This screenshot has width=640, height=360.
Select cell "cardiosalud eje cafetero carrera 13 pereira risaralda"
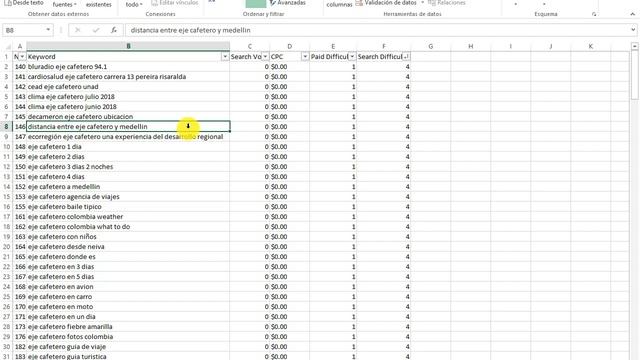pos(128,77)
